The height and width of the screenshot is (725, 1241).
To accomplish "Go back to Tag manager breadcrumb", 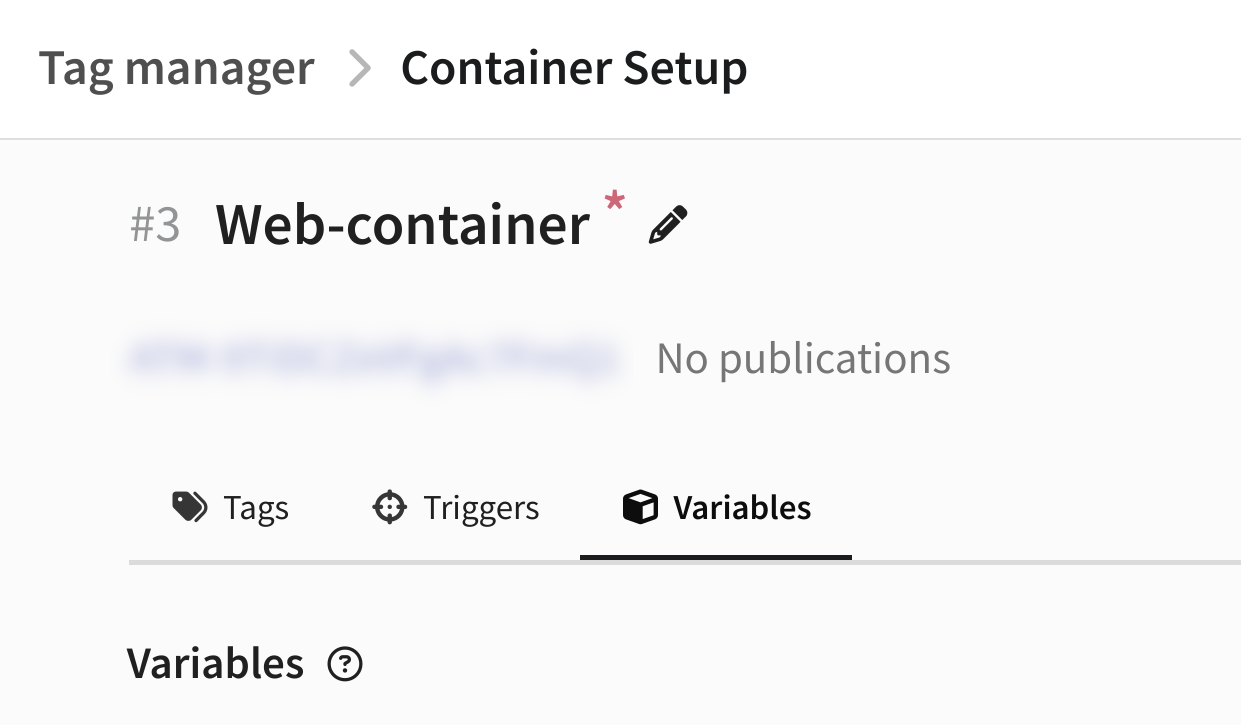I will (x=177, y=69).
